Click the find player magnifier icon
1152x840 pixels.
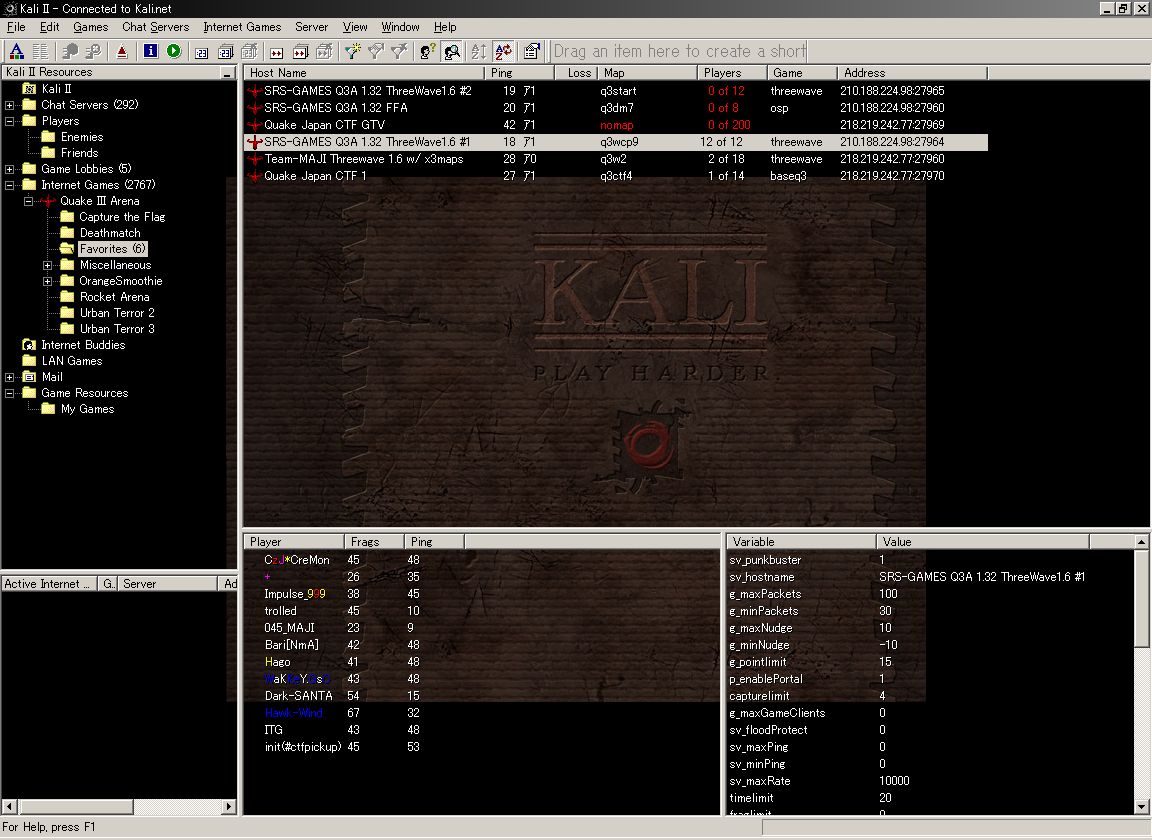[x=453, y=51]
